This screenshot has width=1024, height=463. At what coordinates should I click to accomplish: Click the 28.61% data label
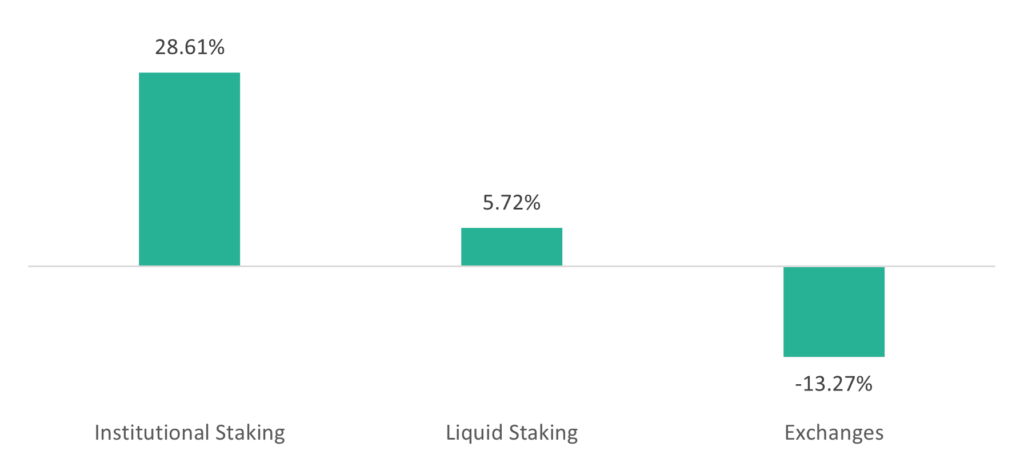[189, 47]
